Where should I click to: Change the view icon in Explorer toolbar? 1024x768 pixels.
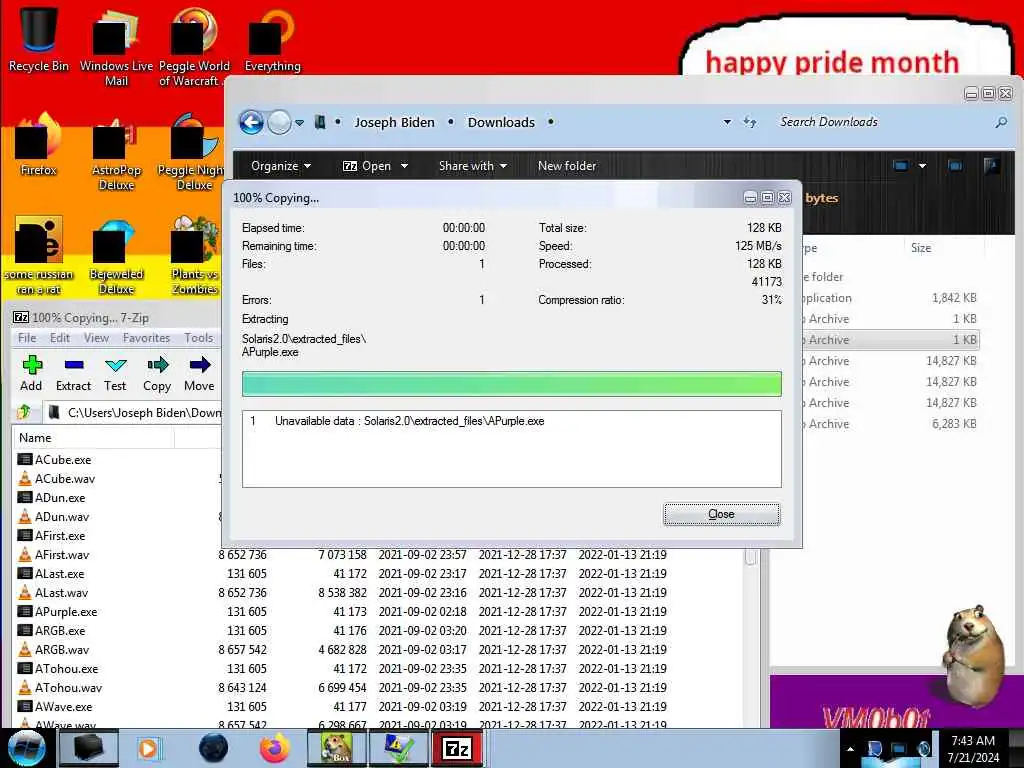click(901, 166)
